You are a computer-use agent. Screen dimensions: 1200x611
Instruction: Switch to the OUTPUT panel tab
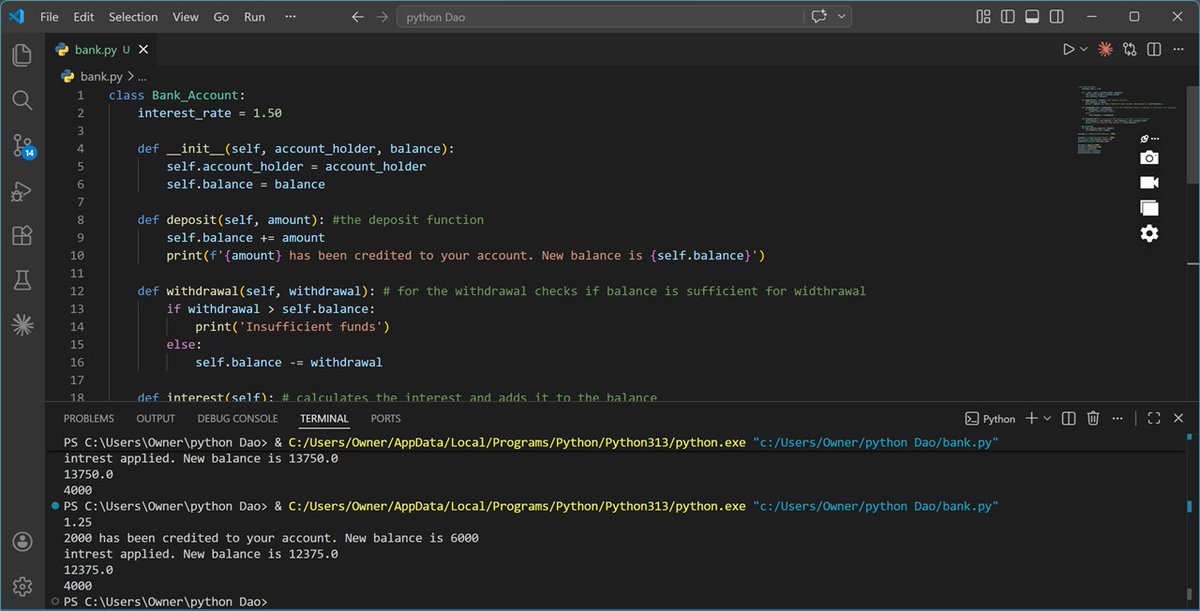tap(155, 419)
